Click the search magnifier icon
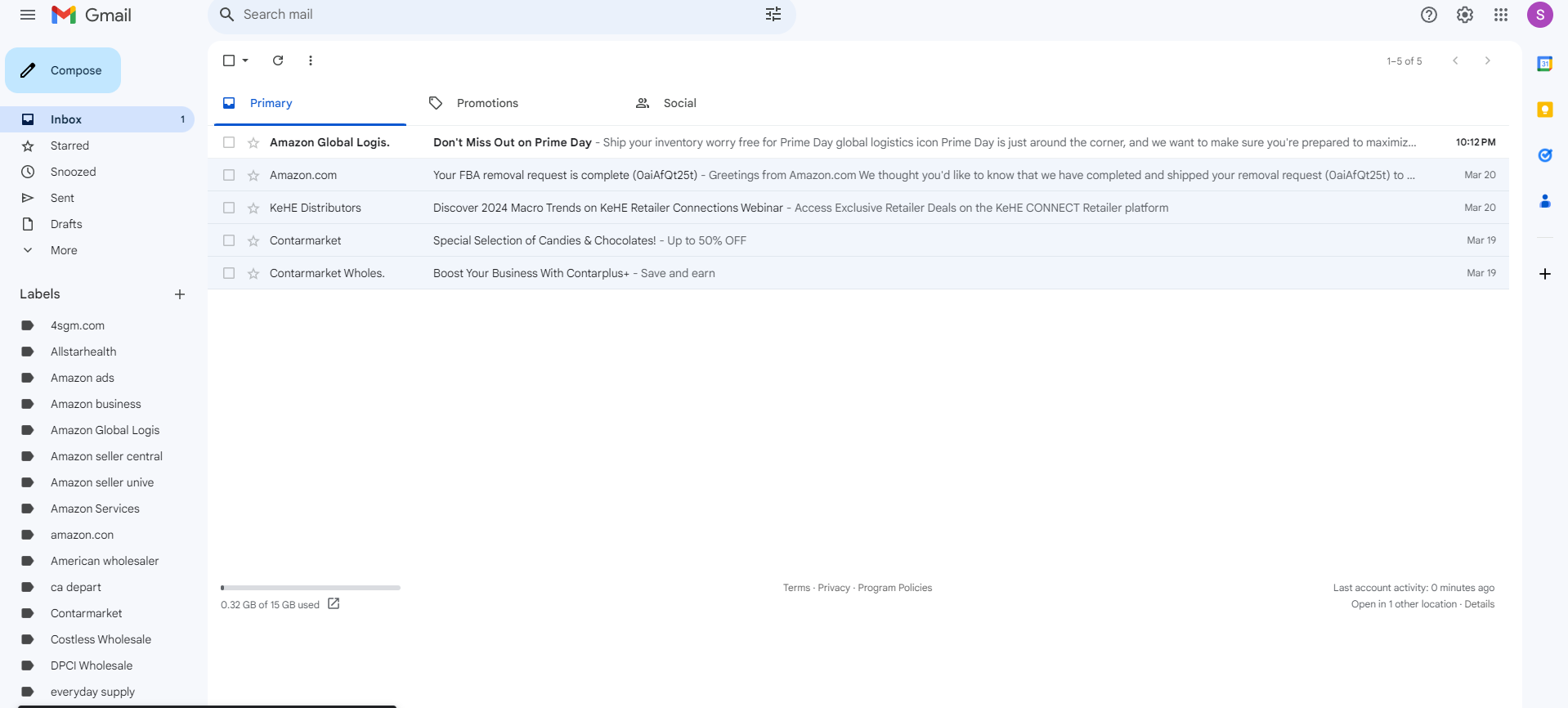This screenshot has width=1568, height=708. (227, 15)
